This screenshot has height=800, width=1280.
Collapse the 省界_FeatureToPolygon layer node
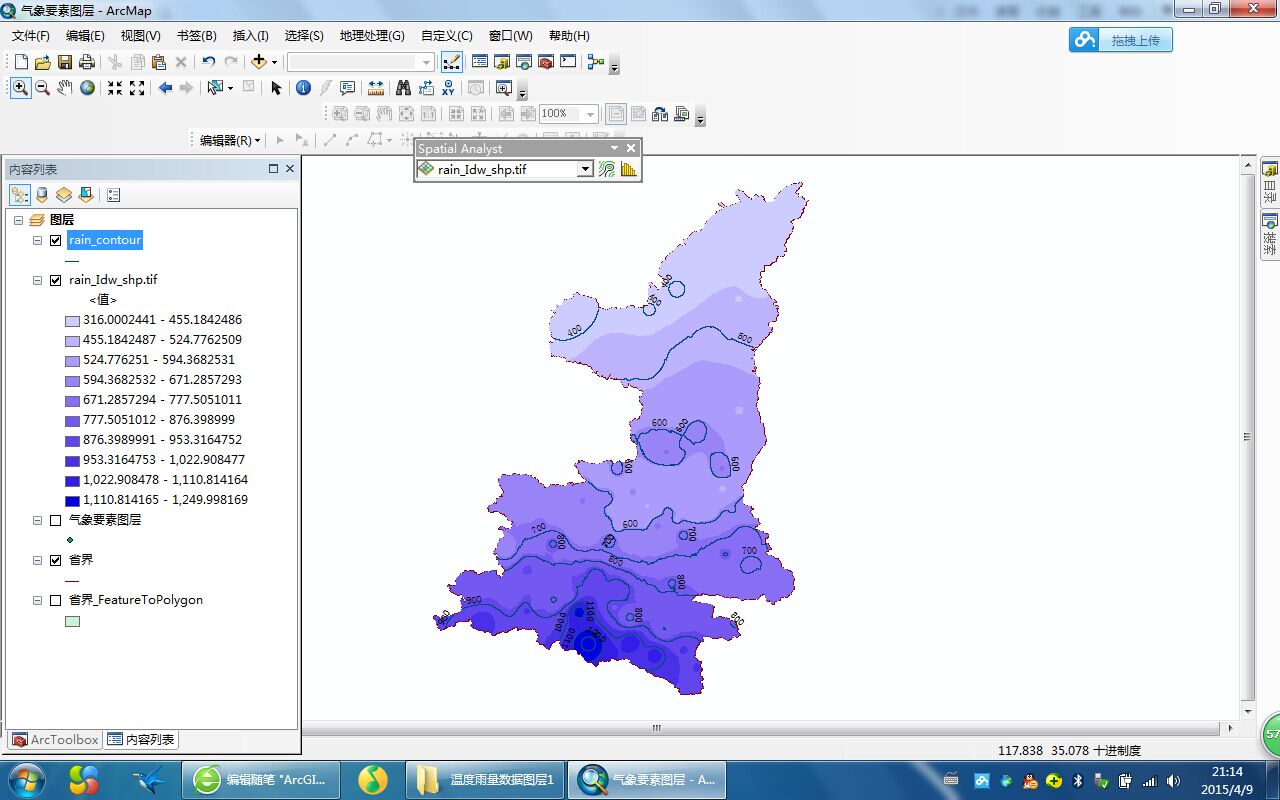(x=38, y=600)
